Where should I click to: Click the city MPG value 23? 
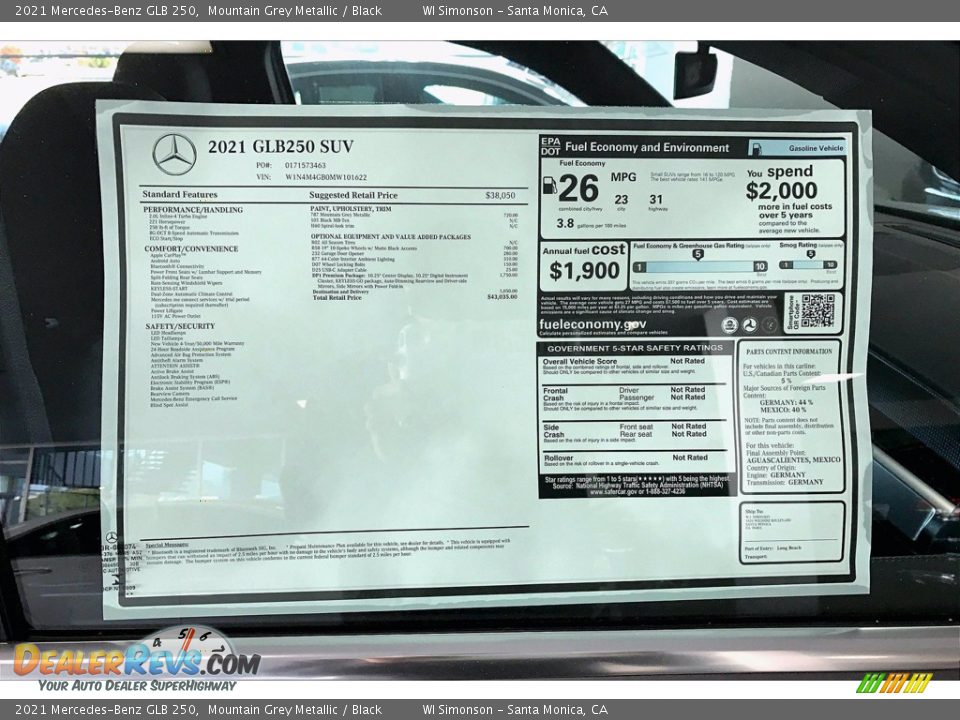pyautogui.click(x=621, y=200)
